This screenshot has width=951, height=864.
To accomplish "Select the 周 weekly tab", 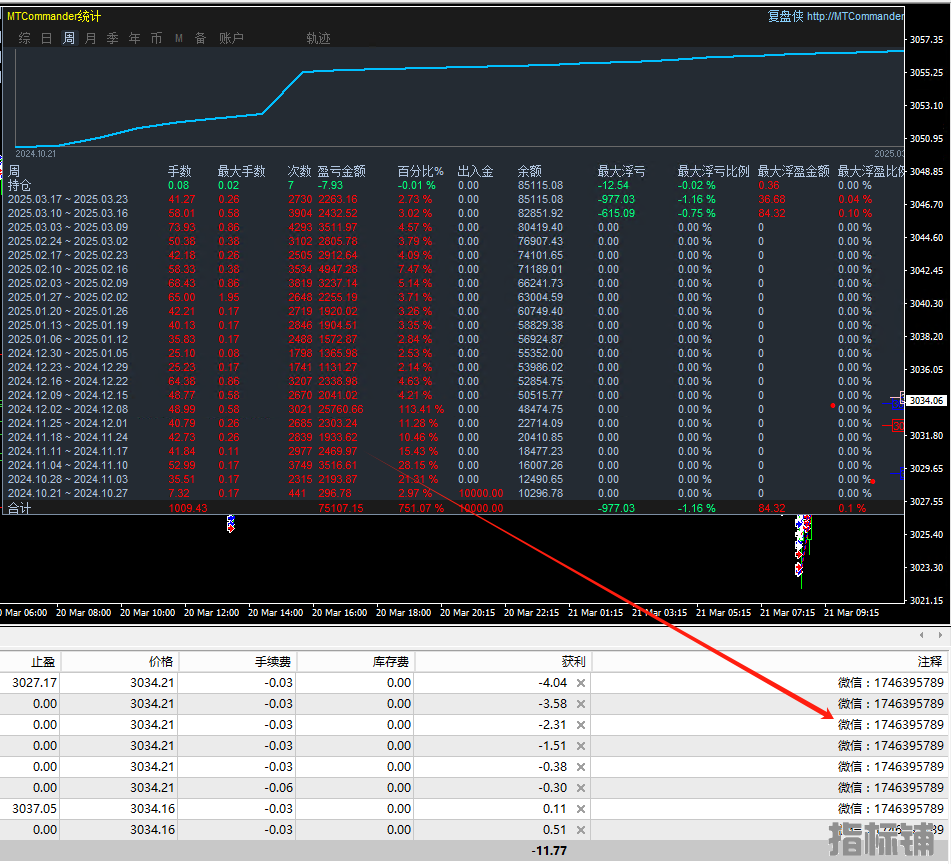I will click(x=69, y=38).
